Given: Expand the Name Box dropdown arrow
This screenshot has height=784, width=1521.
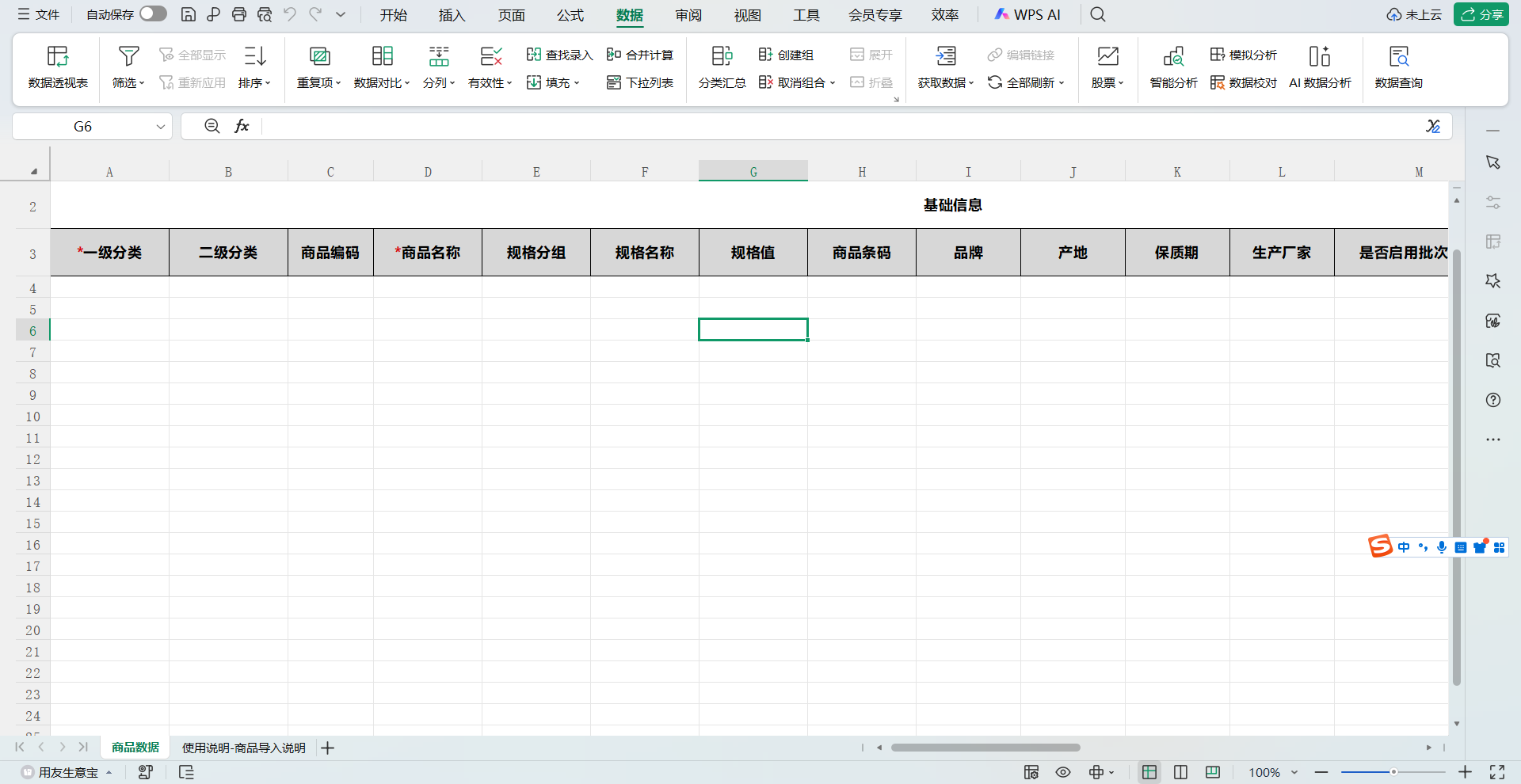Looking at the screenshot, I should pyautogui.click(x=160, y=127).
